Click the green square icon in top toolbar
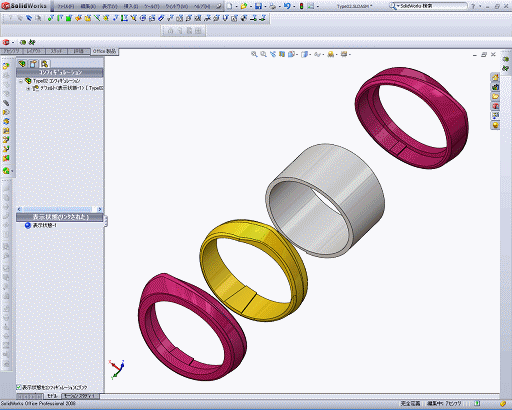 click(x=69, y=18)
